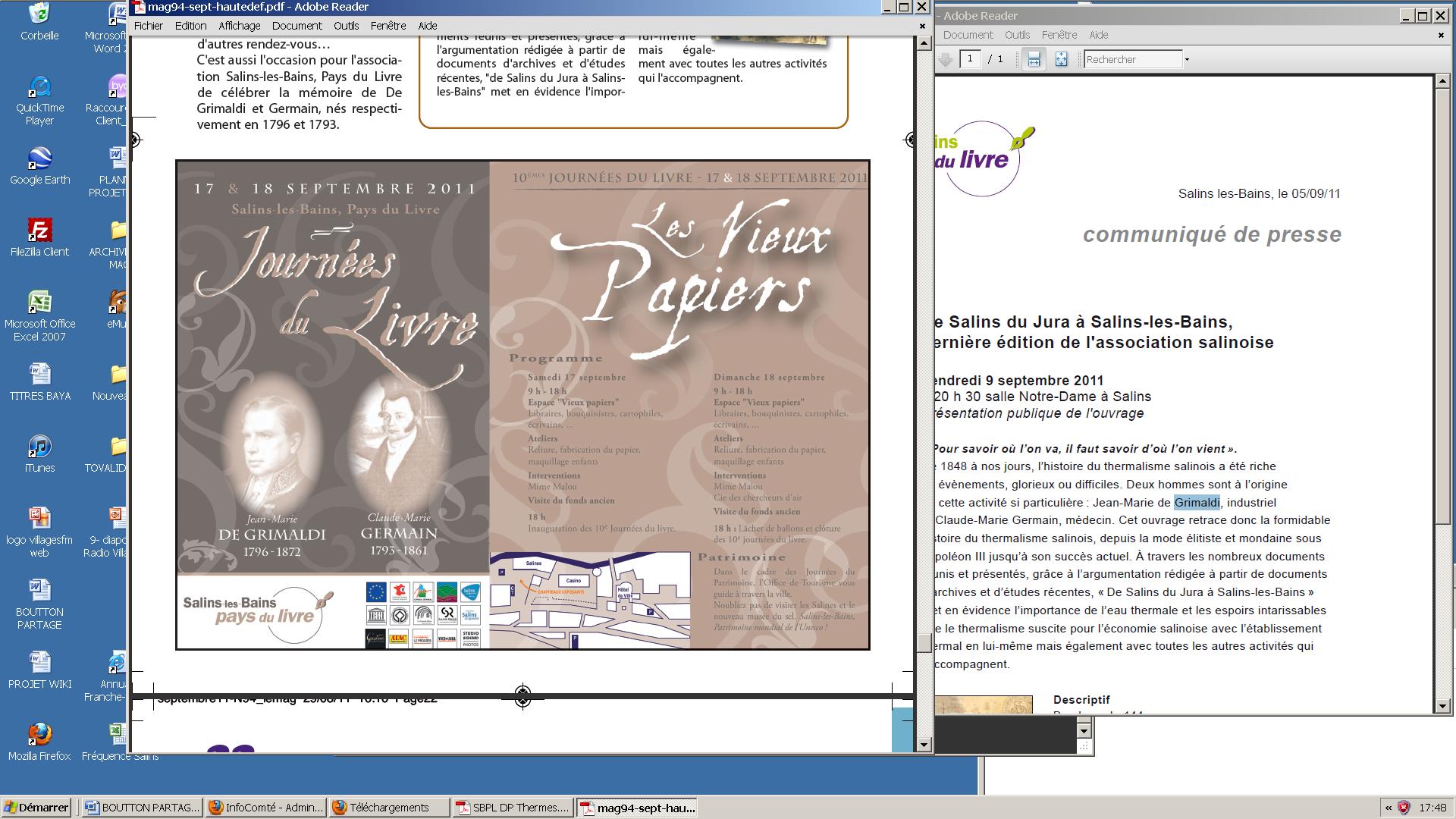
Task: Click the security shield tray icon
Action: (1404, 808)
